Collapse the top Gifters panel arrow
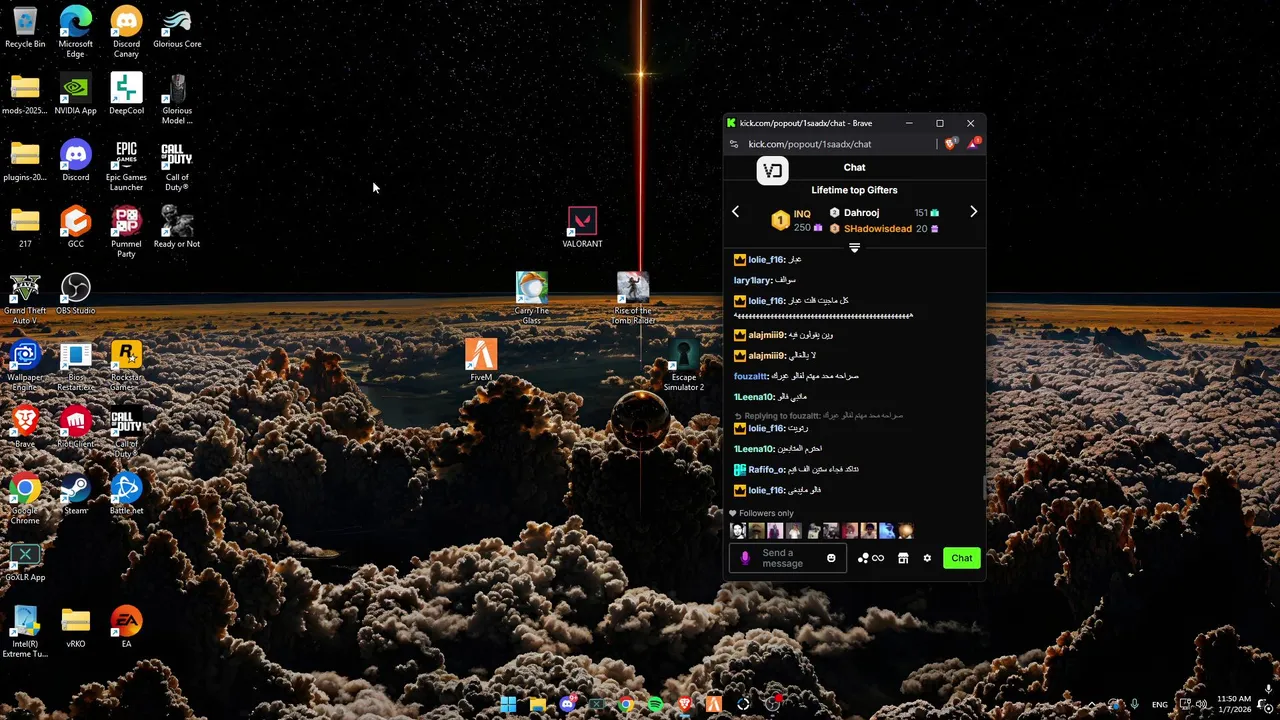1280x720 pixels. pos(854,247)
